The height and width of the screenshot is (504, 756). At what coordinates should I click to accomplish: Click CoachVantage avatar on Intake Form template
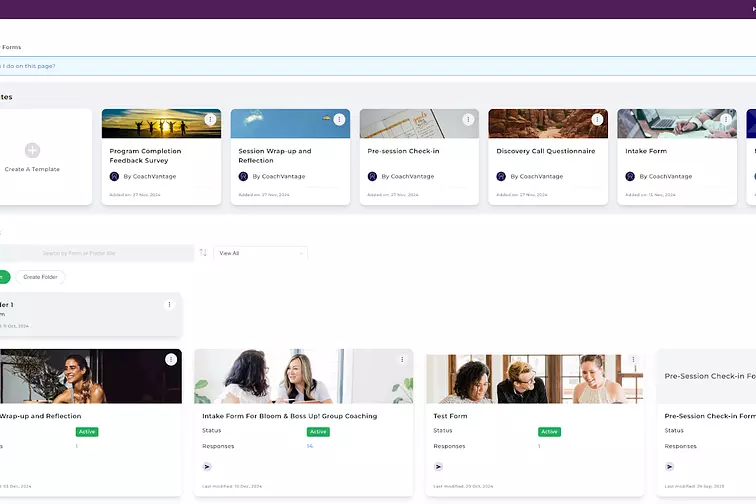coord(630,176)
